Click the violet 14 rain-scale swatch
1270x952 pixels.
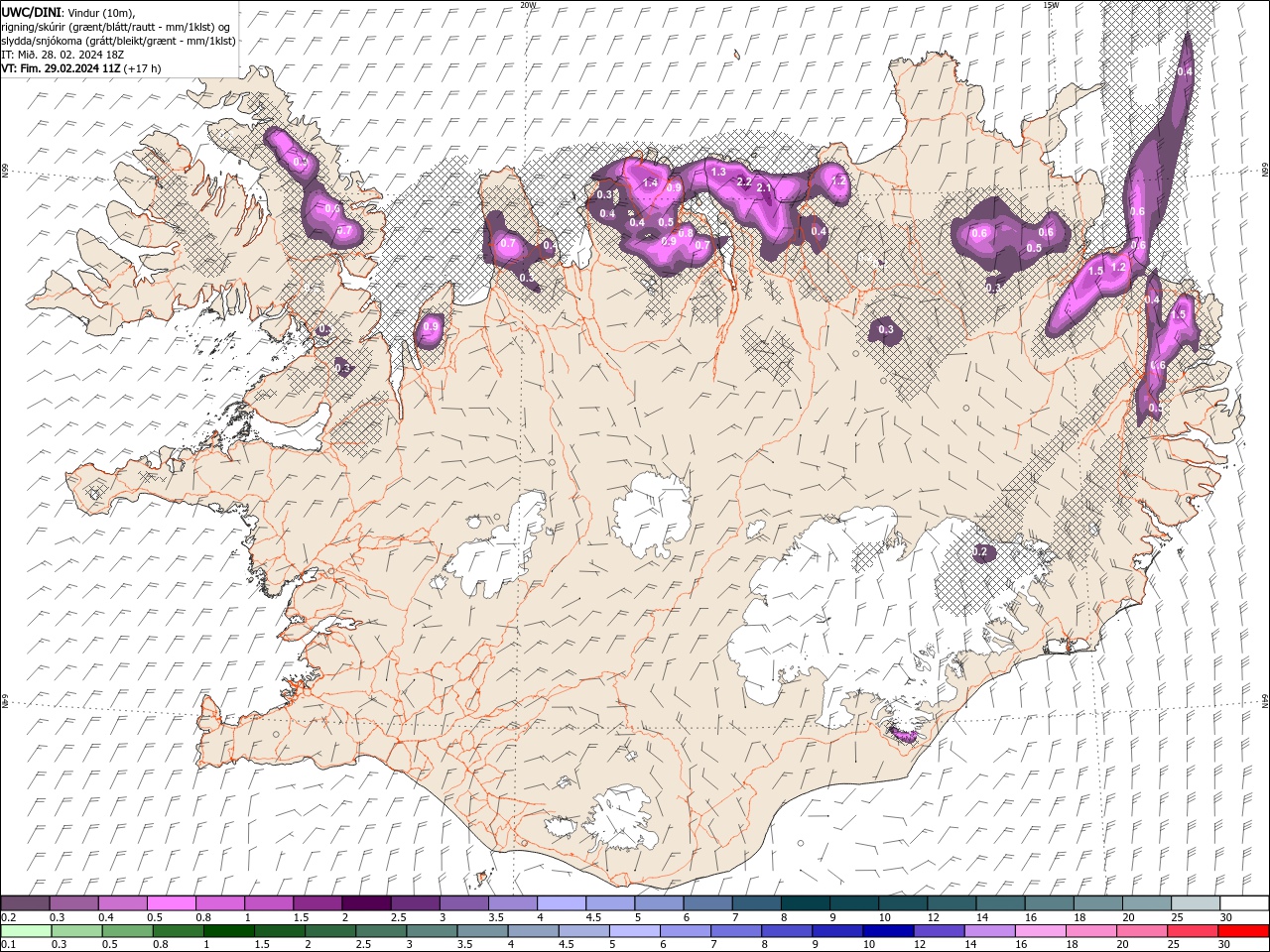[x=989, y=931]
